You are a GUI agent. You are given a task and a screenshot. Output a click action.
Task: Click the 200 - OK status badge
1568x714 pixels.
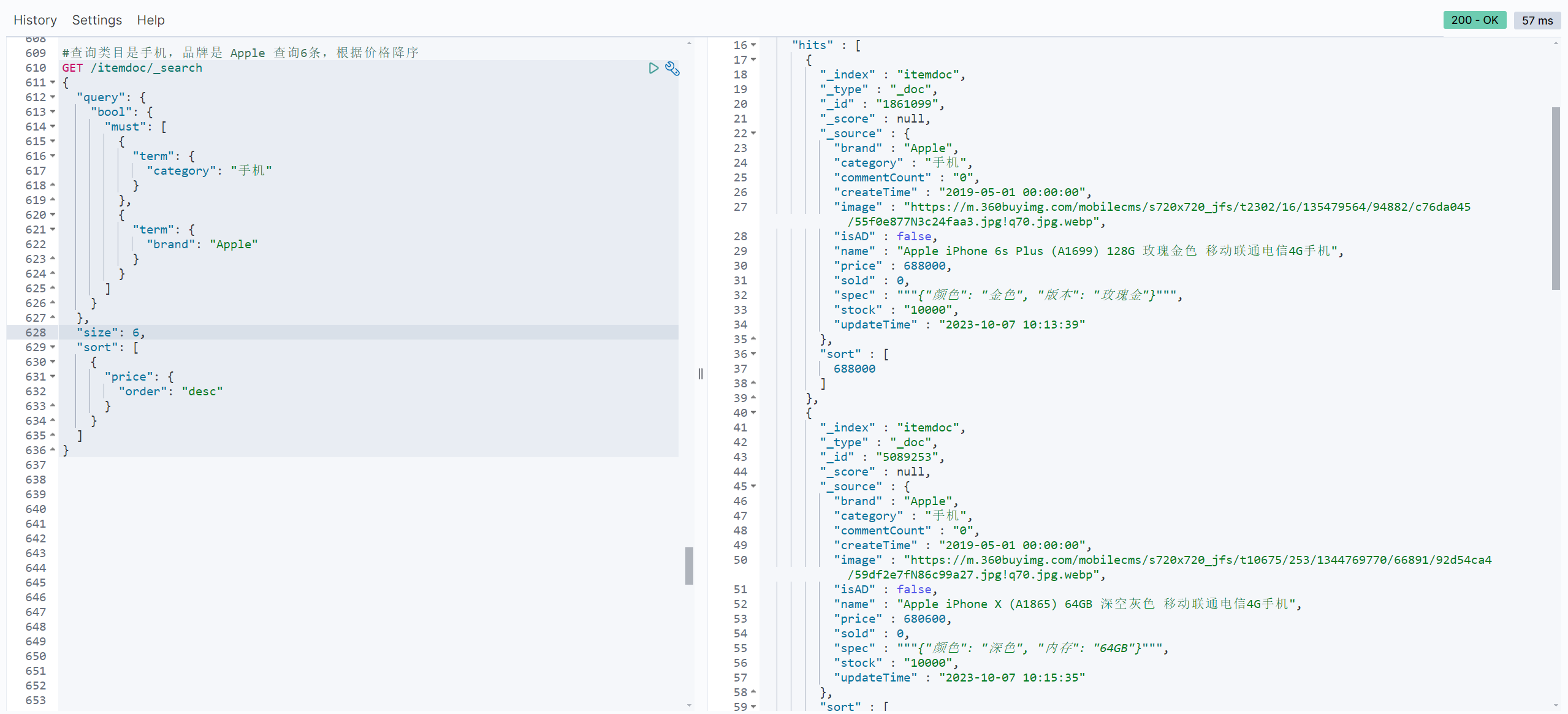click(x=1474, y=20)
